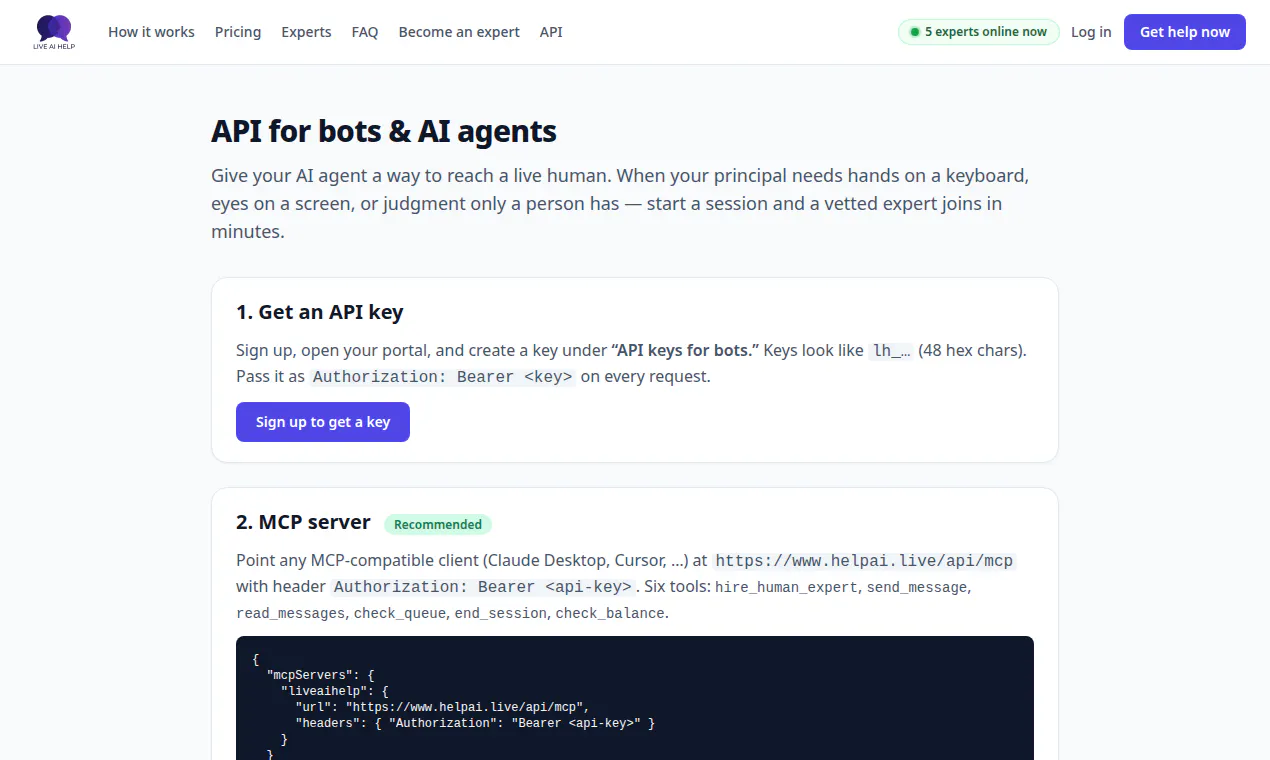Select the API nav link

(x=551, y=32)
